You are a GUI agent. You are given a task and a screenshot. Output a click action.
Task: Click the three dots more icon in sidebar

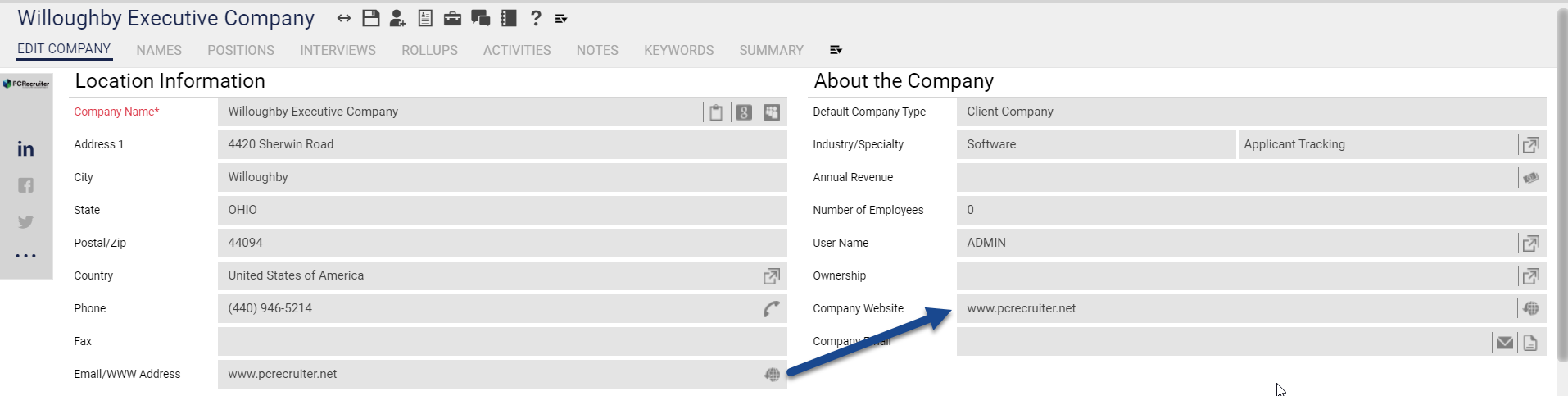coord(26,256)
